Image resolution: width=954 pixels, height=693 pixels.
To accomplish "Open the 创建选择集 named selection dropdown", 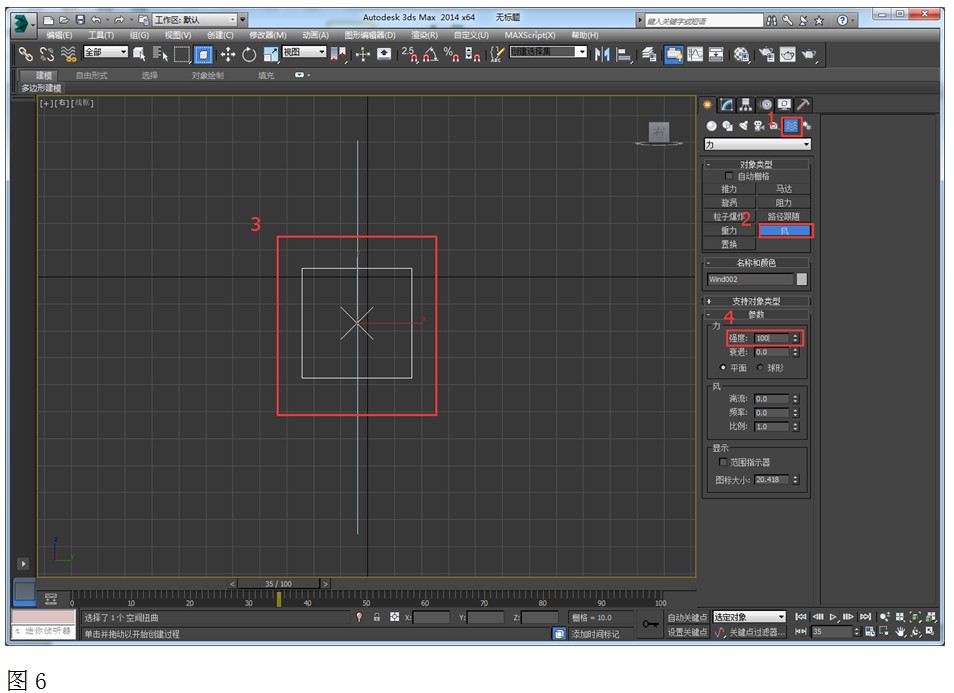I will coord(548,52).
